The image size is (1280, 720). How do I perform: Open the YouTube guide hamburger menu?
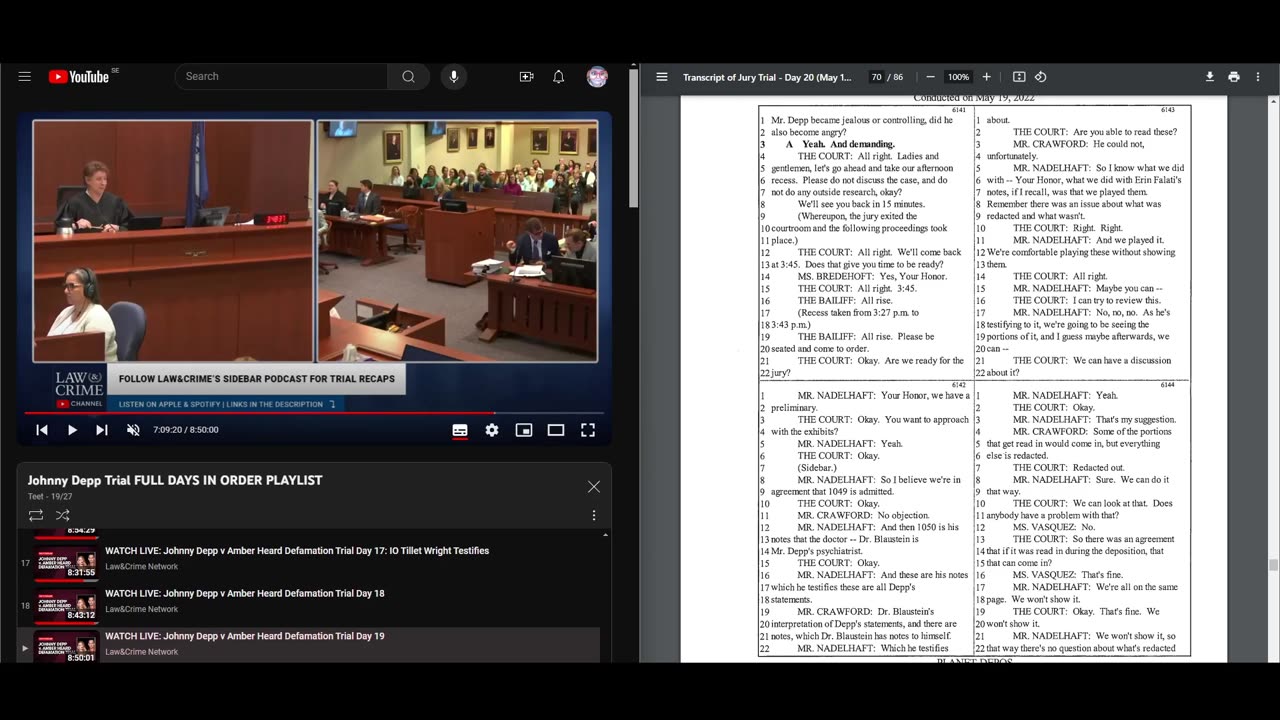click(25, 77)
